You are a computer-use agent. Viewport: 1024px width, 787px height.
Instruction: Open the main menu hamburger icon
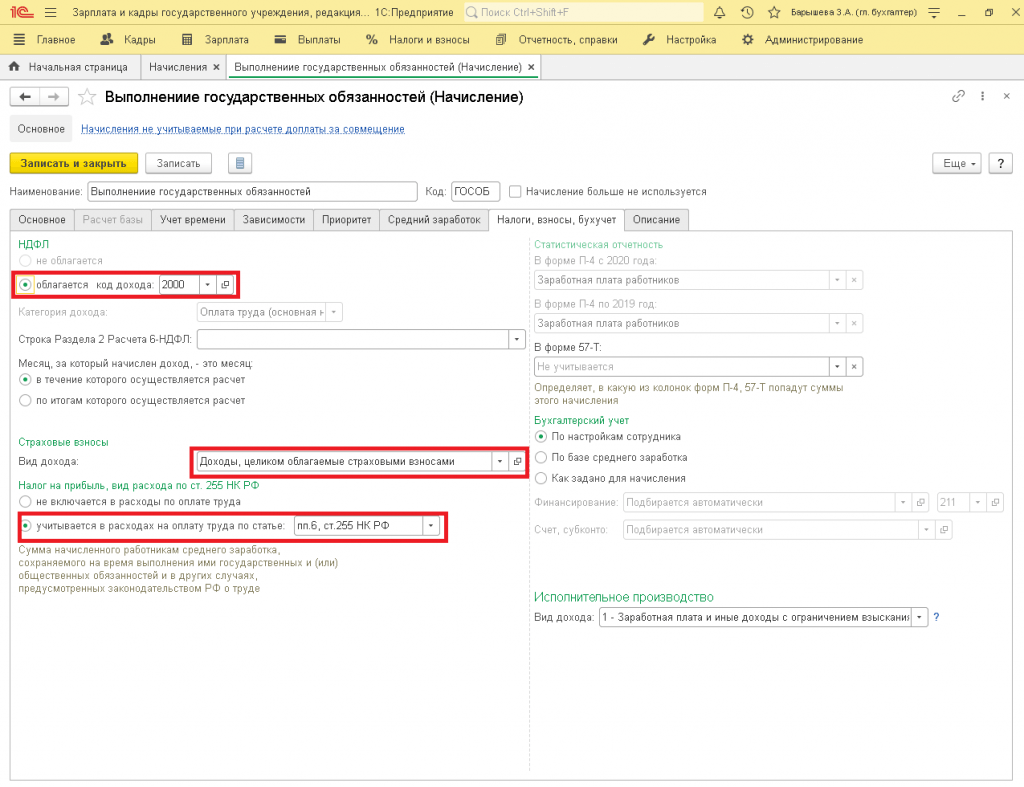(51, 13)
